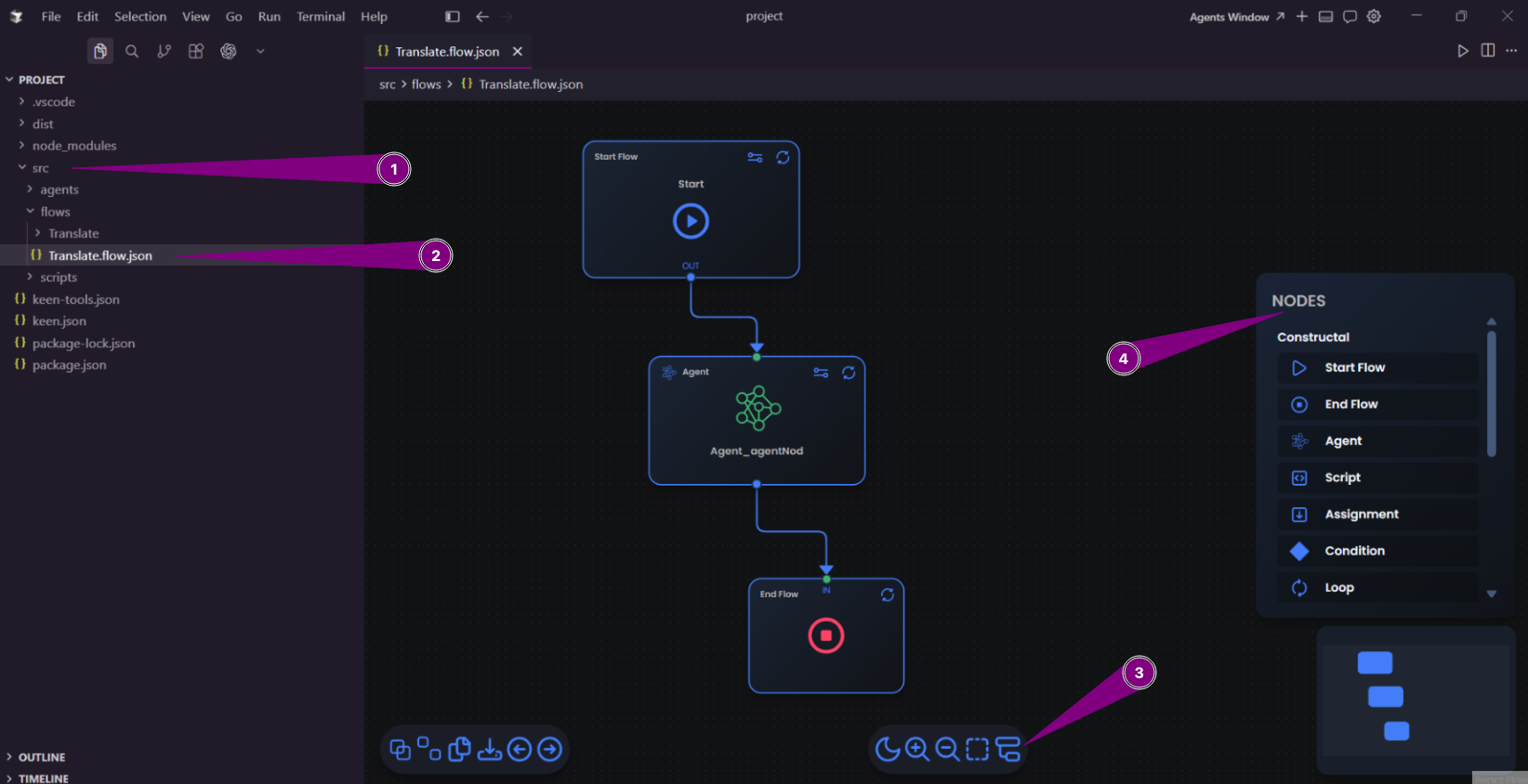Open editor More Actions ellipsis
Viewport: 1528px width, 784px height.
click(1511, 50)
